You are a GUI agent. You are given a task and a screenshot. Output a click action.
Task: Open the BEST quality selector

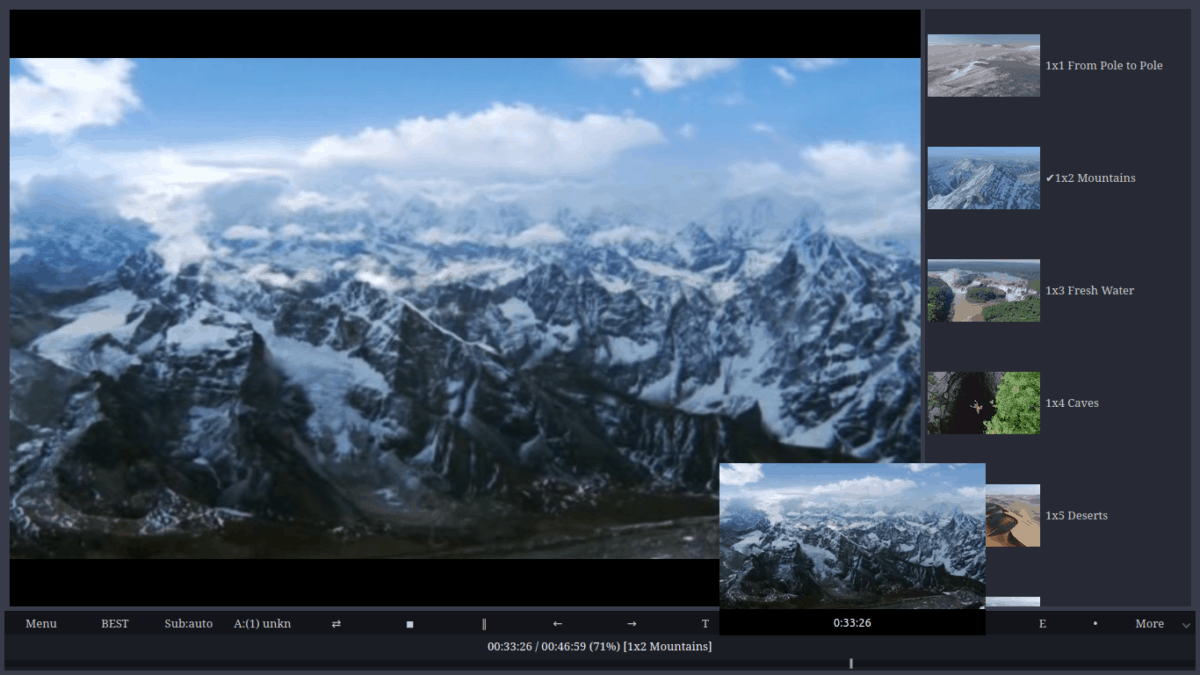pyautogui.click(x=114, y=623)
